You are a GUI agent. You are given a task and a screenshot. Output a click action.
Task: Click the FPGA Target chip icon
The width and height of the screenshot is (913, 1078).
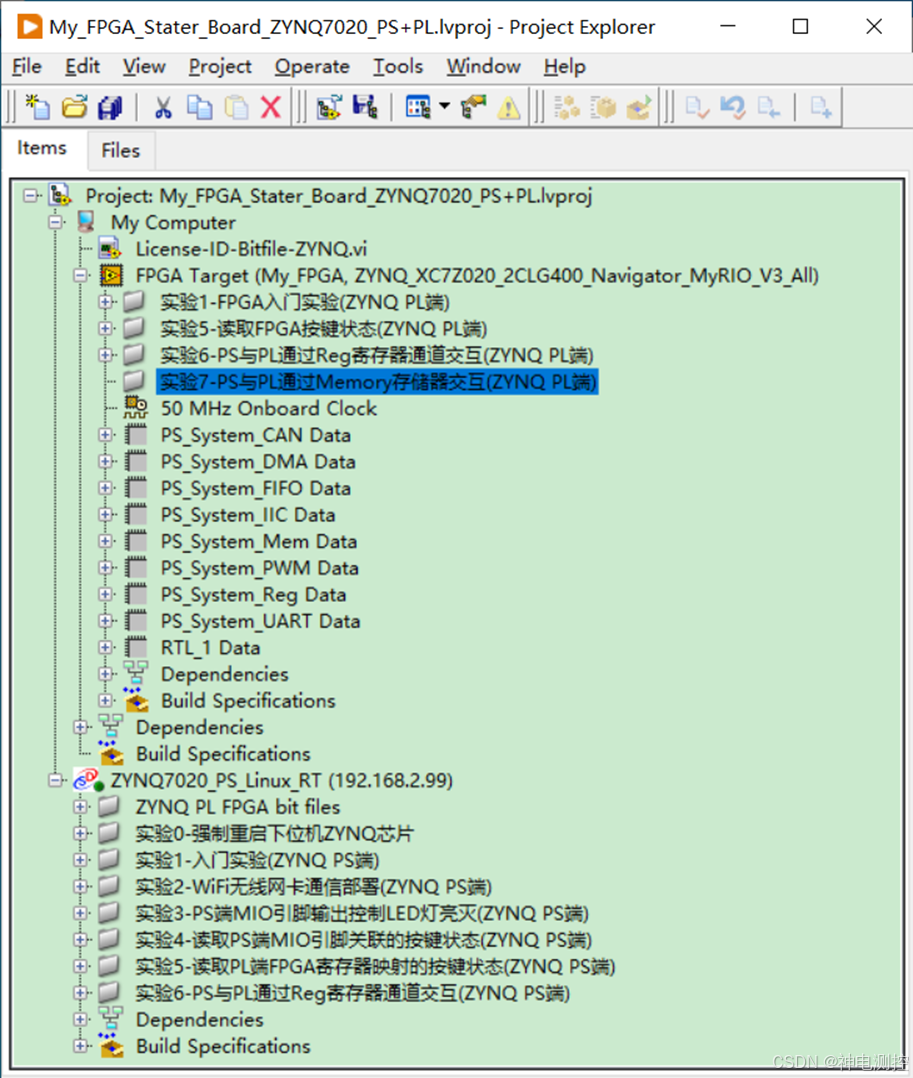click(111, 276)
